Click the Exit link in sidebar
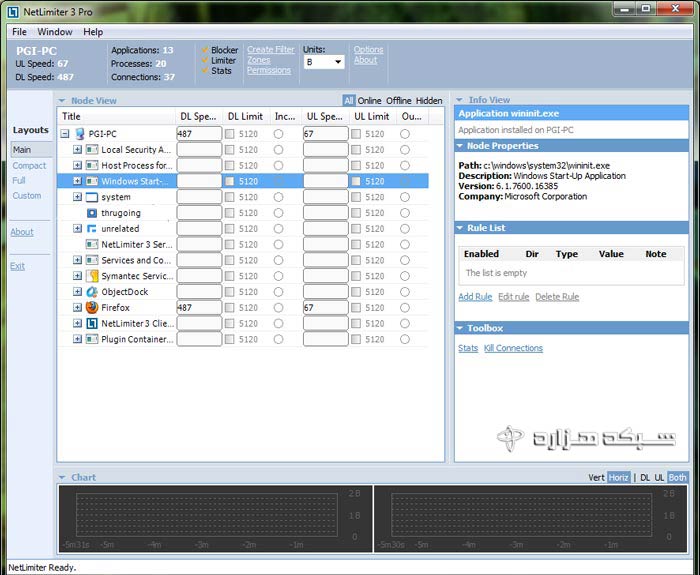This screenshot has height=575, width=700. pyautogui.click(x=17, y=267)
